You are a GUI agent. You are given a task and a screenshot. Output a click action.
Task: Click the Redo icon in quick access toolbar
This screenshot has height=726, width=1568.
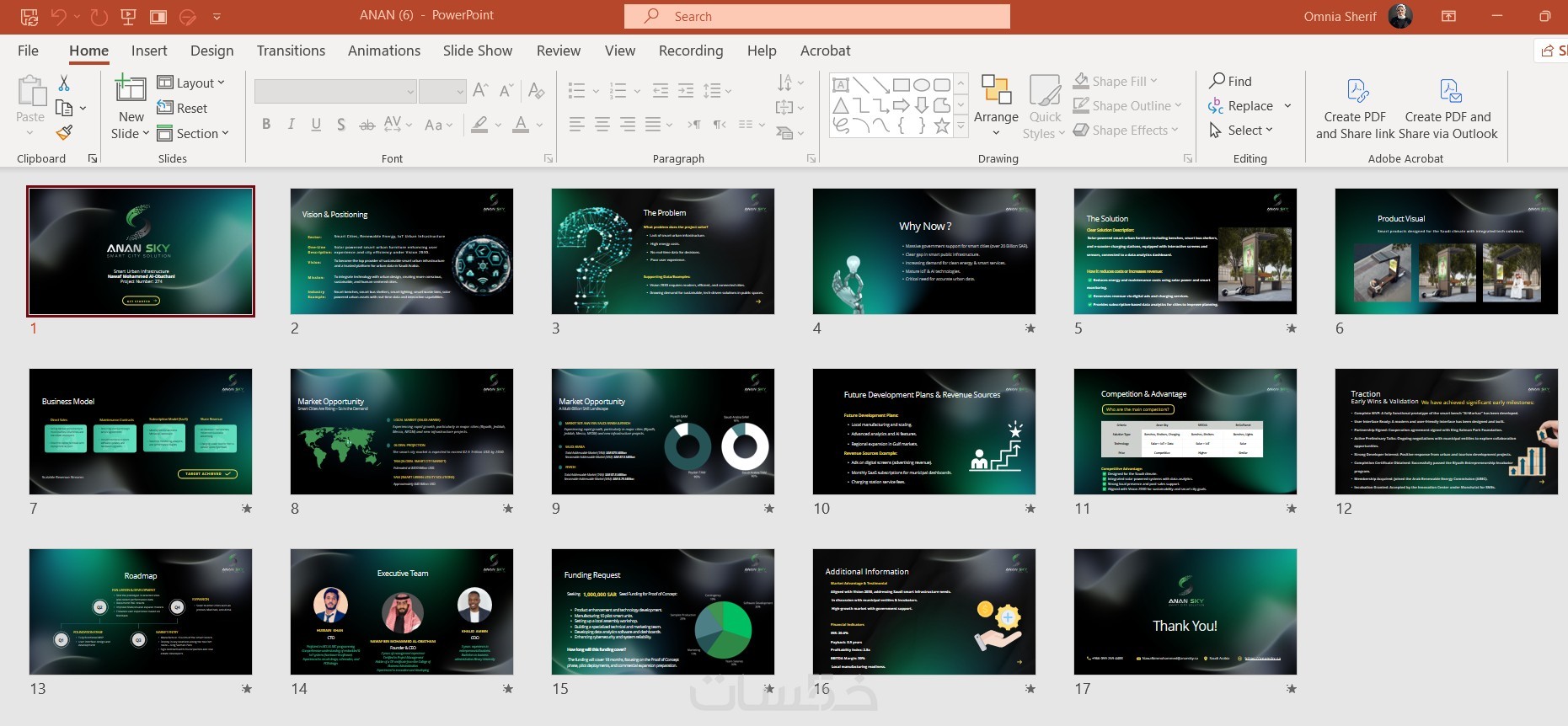[99, 16]
